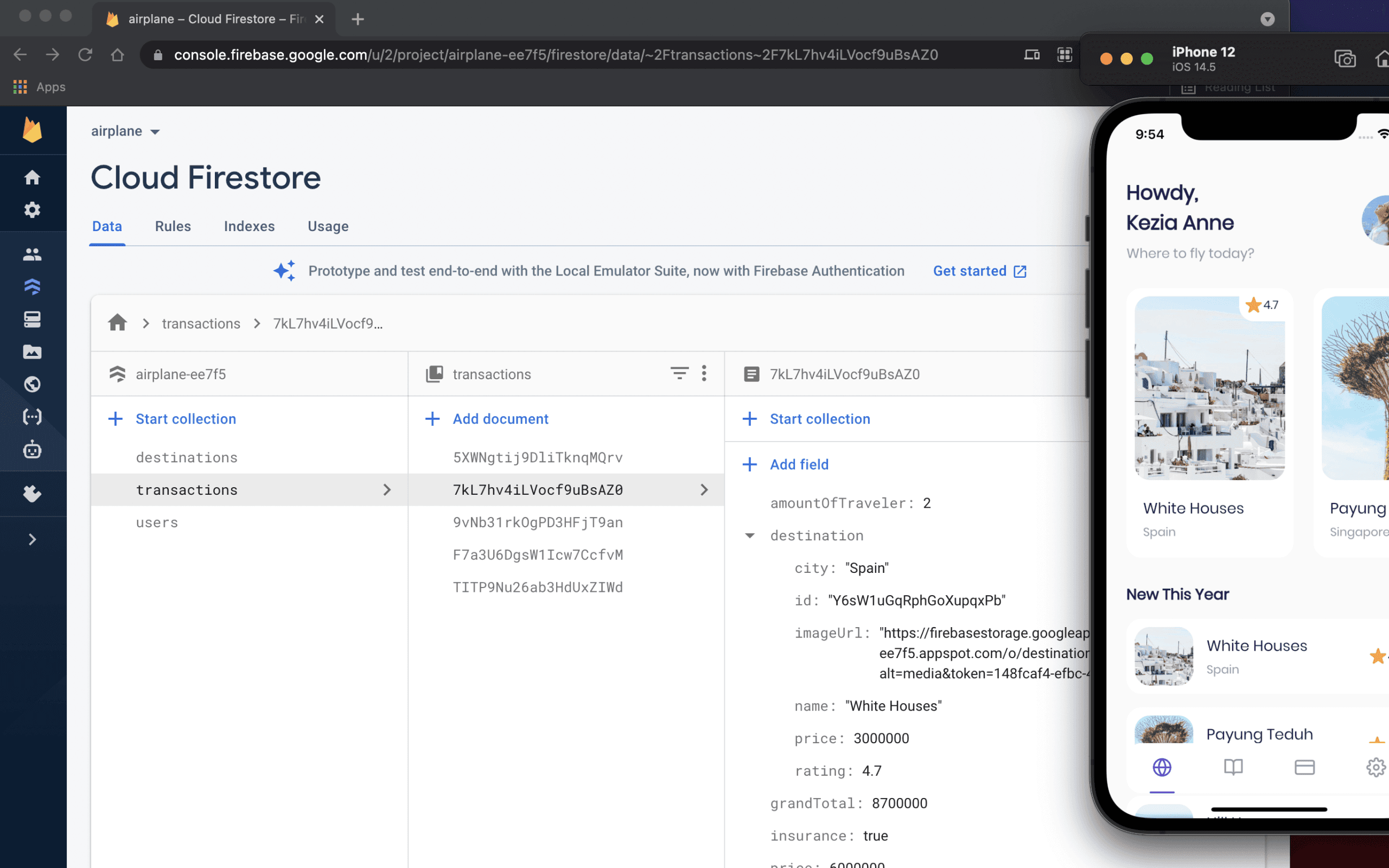Switch to the Usage tab
Viewport: 1389px width, 868px height.
click(x=328, y=226)
